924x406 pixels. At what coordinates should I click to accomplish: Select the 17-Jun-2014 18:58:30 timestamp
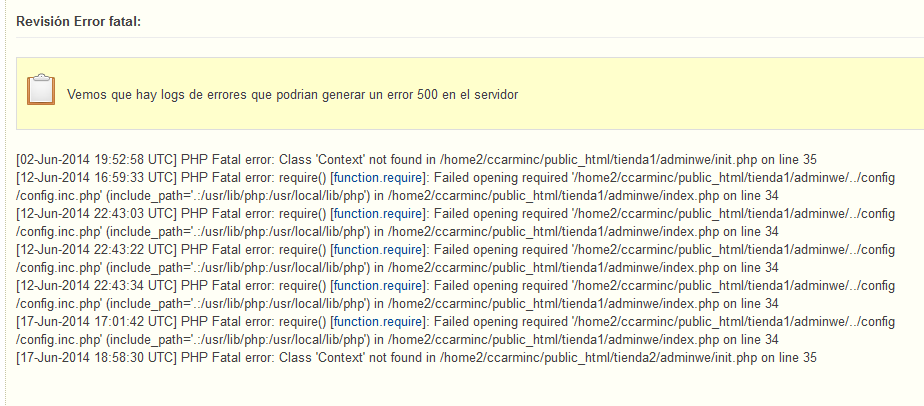[97, 358]
